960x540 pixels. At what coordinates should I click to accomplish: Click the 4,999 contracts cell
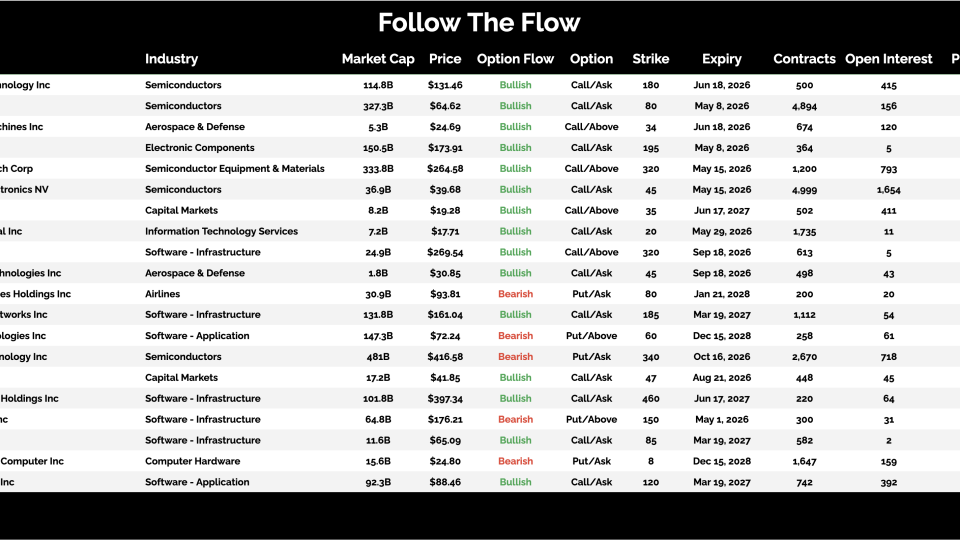(804, 190)
